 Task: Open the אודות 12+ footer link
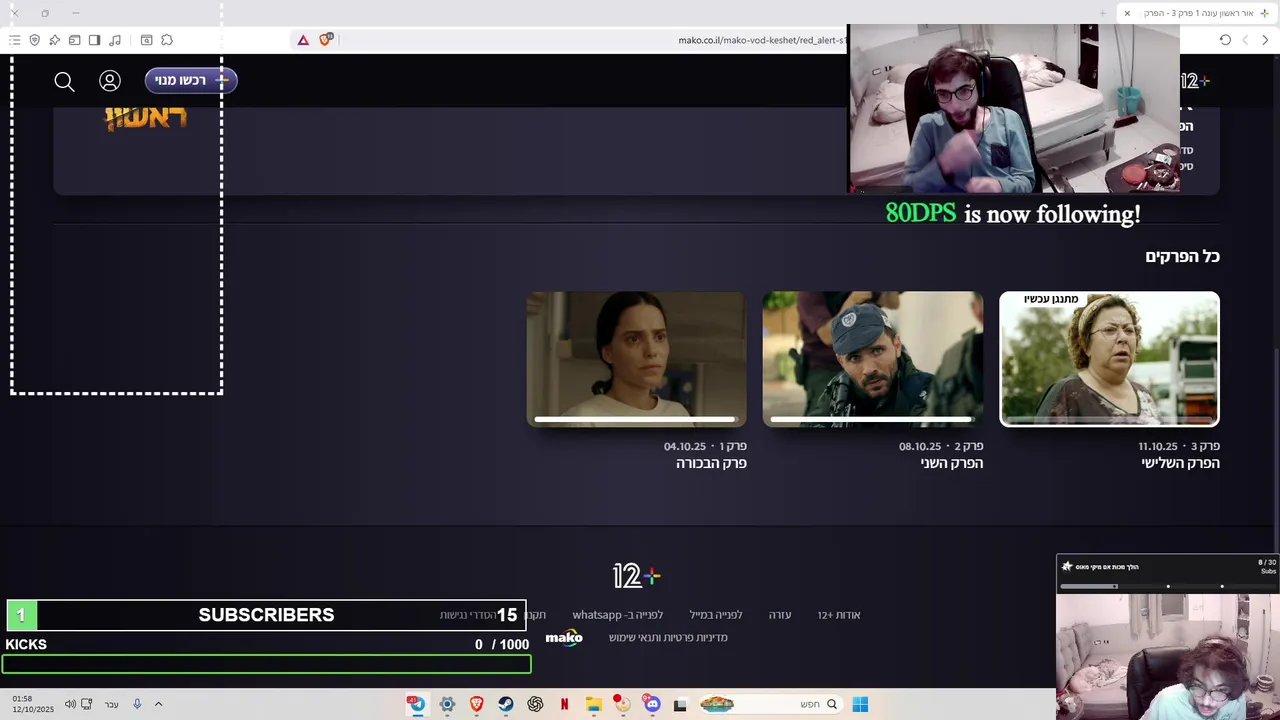(x=839, y=615)
